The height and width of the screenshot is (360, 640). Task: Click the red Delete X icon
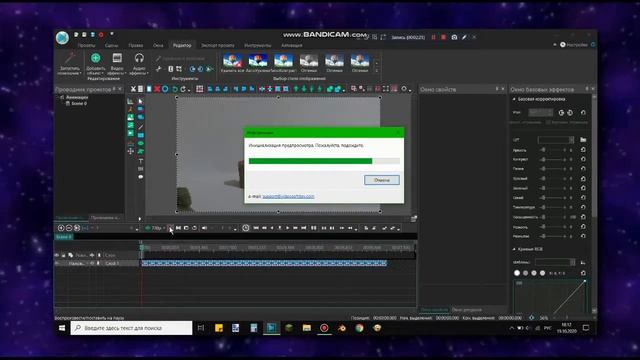click(x=157, y=89)
